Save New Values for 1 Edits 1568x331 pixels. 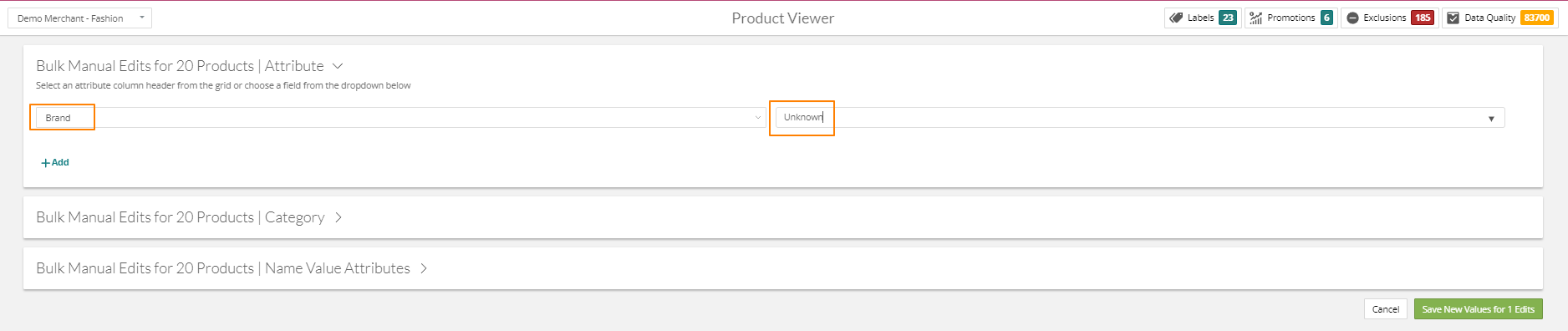point(1478,309)
